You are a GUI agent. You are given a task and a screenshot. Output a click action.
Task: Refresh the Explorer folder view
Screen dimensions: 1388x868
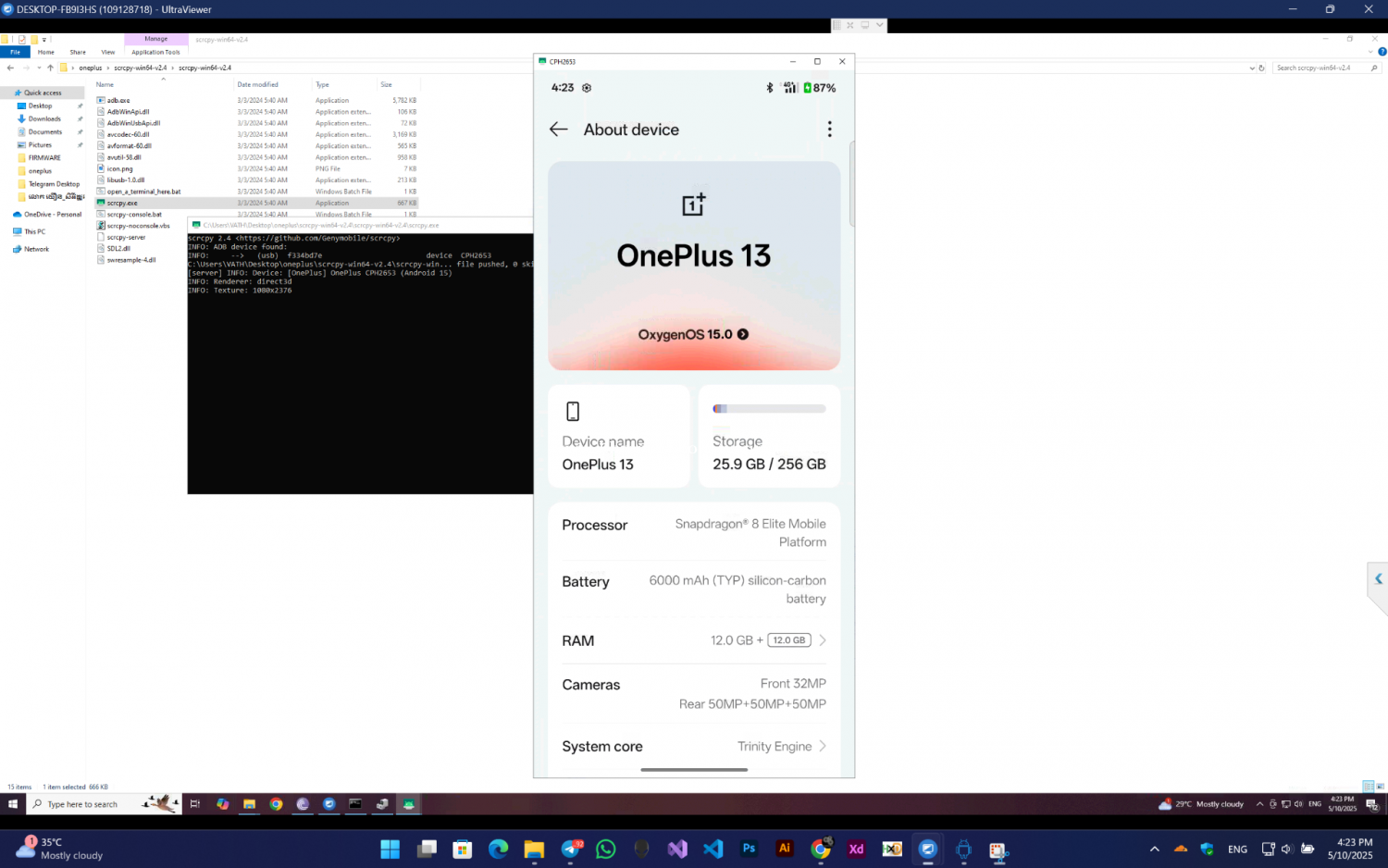(1262, 68)
